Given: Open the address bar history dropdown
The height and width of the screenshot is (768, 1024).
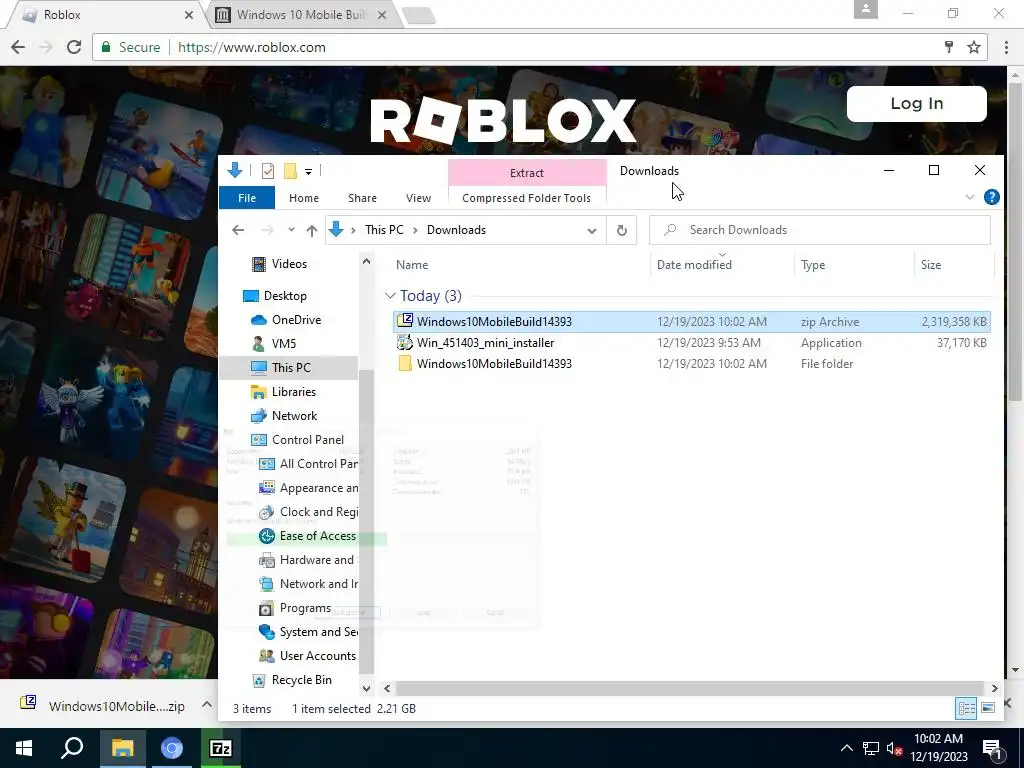Looking at the screenshot, I should click(592, 231).
